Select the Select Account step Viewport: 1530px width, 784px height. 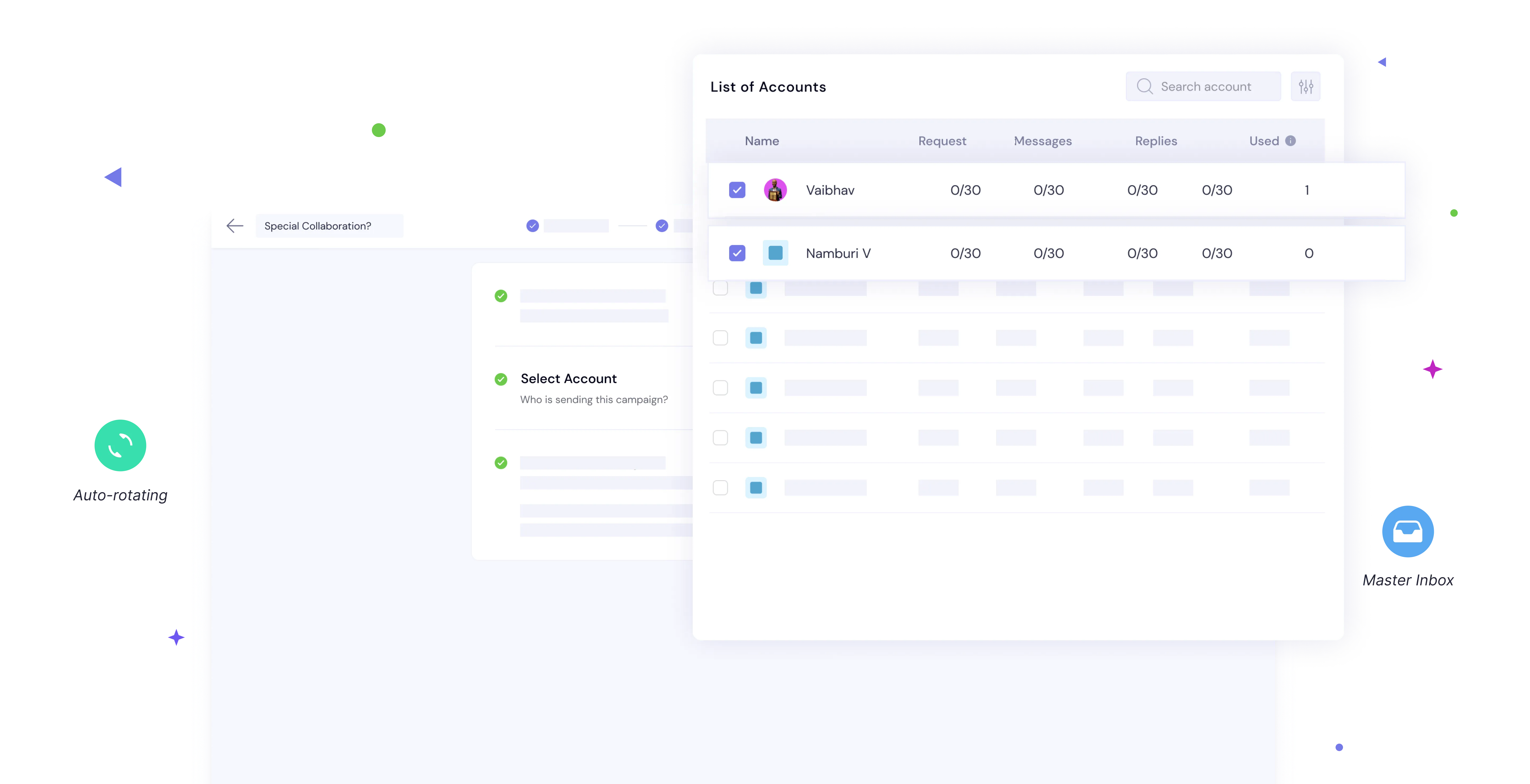(568, 378)
